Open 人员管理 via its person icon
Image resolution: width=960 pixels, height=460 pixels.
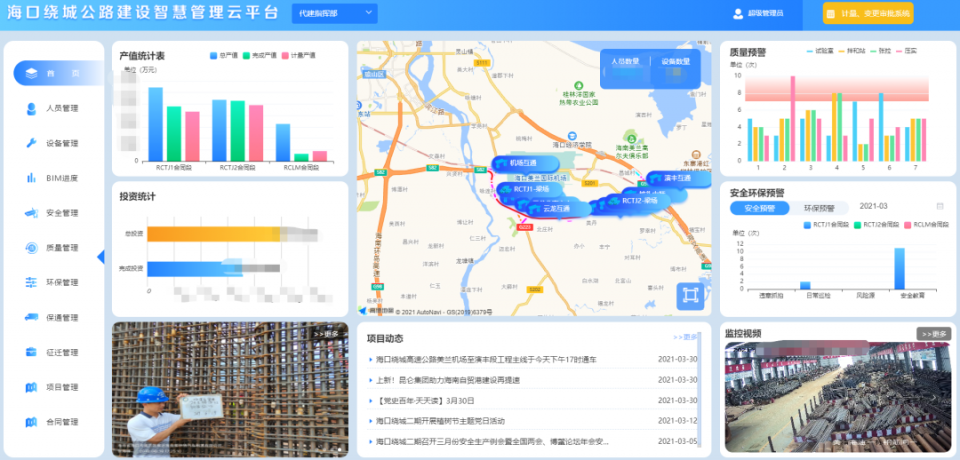tap(30, 108)
